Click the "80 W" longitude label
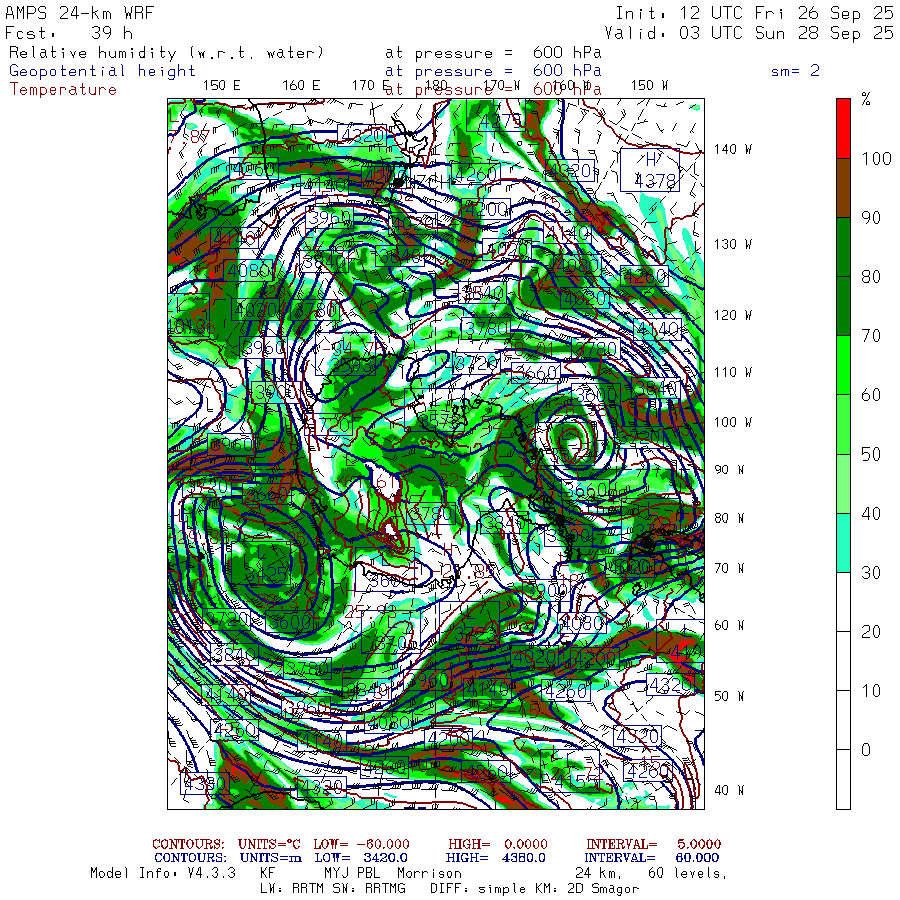Image resolution: width=900 pixels, height=900 pixels. coord(729,518)
